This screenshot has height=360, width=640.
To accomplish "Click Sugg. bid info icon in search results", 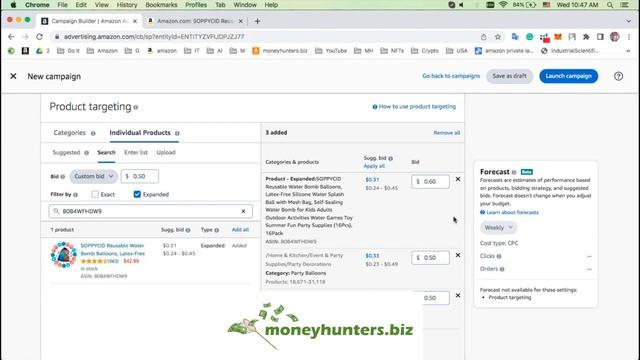I will tap(188, 230).
